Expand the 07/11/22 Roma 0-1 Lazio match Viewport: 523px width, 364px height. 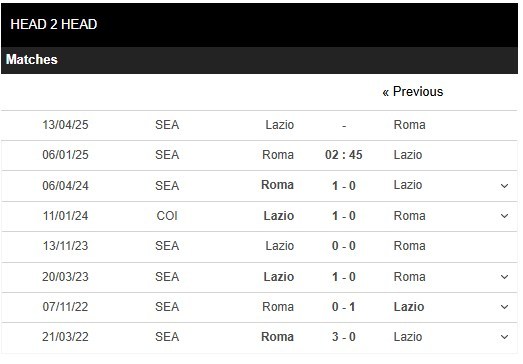pyautogui.click(x=504, y=307)
